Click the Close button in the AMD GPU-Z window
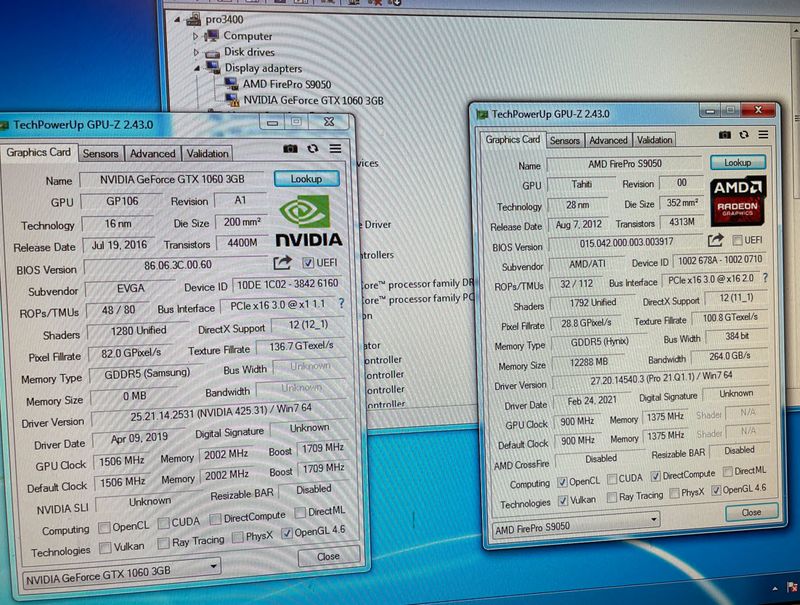 752,512
